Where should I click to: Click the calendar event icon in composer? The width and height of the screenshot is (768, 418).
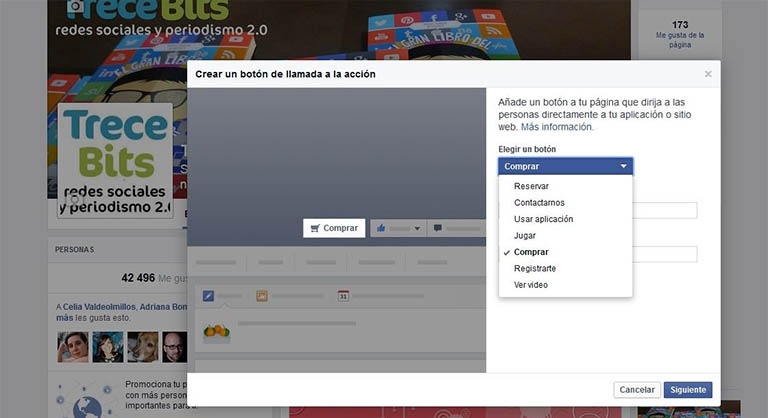[x=343, y=295]
